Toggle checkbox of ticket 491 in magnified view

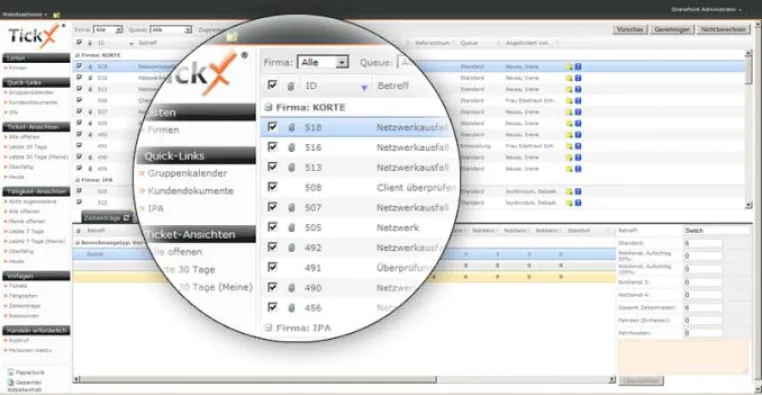click(272, 267)
